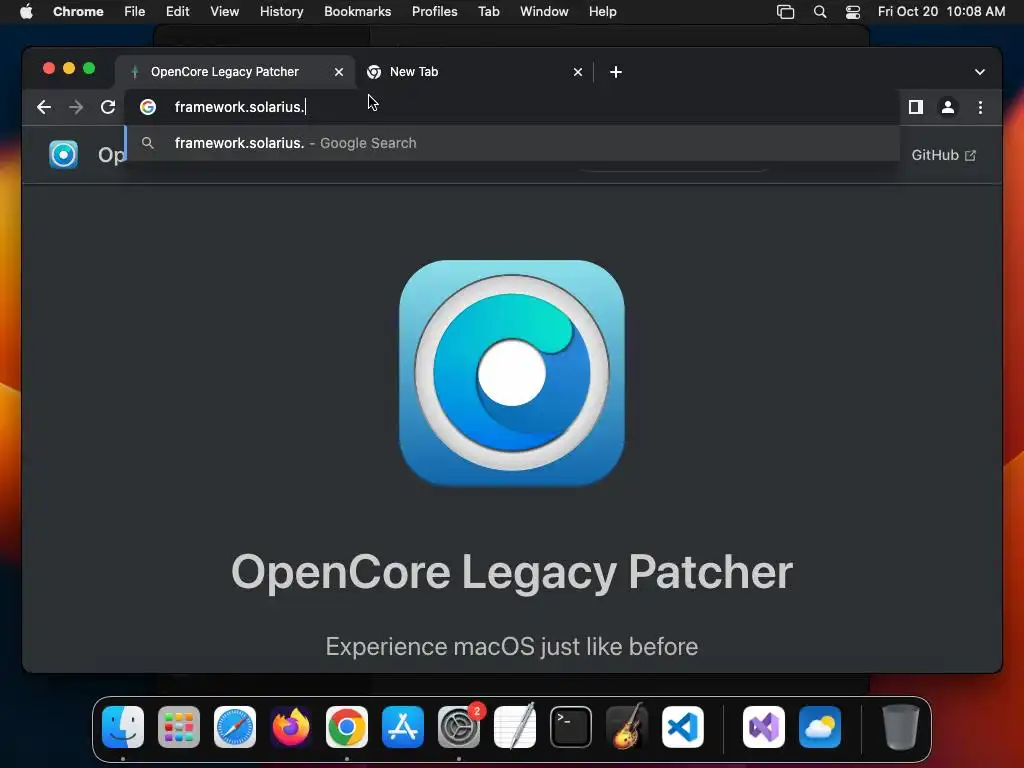
Task: Click the large OpenCore Legacy Patcher logo image
Action: pos(512,373)
